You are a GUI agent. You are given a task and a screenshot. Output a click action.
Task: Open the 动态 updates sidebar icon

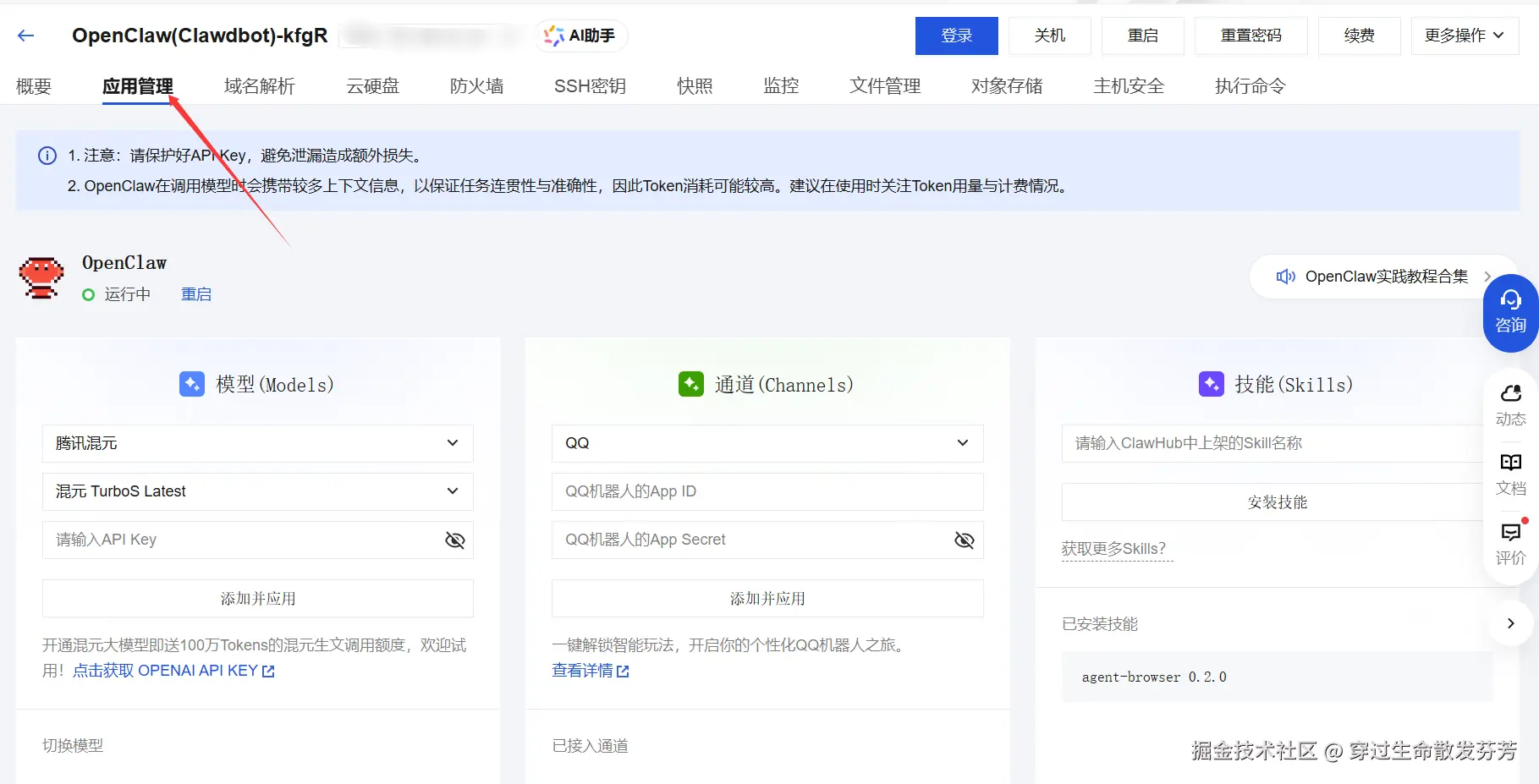point(1510,406)
